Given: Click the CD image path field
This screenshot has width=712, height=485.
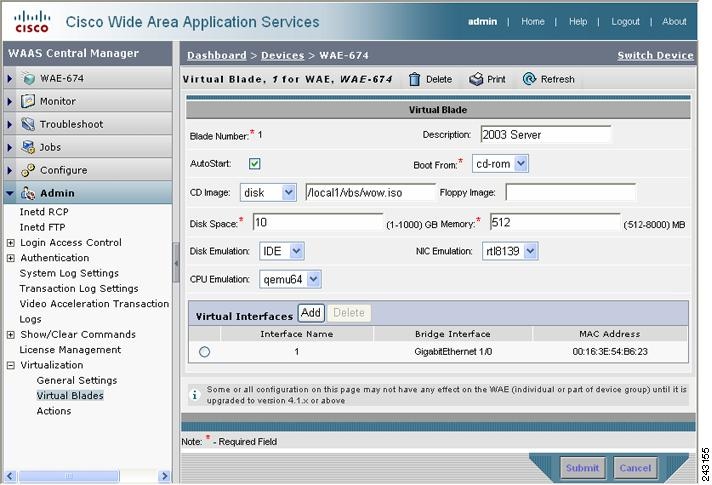Looking at the screenshot, I should [371, 193].
